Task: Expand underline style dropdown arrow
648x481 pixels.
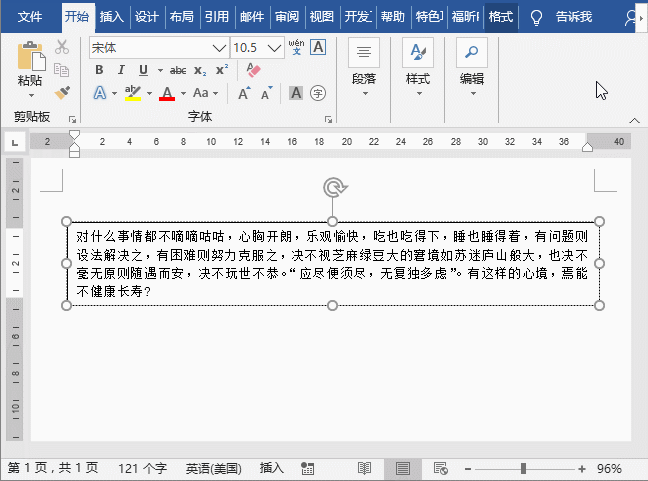Action: click(160, 71)
